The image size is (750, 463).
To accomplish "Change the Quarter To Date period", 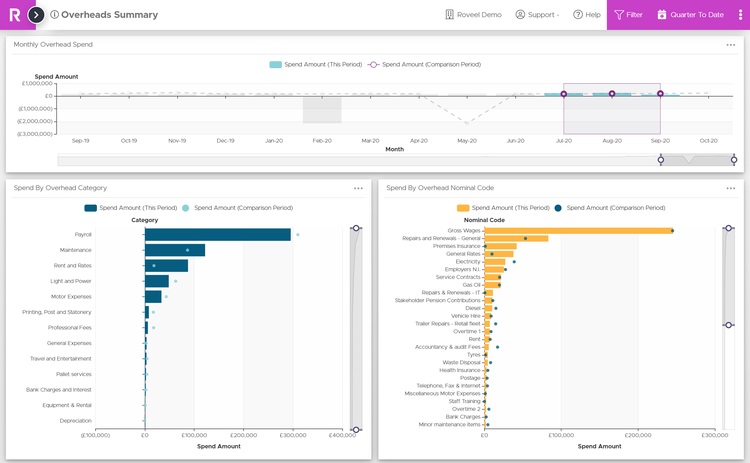I will [x=690, y=15].
